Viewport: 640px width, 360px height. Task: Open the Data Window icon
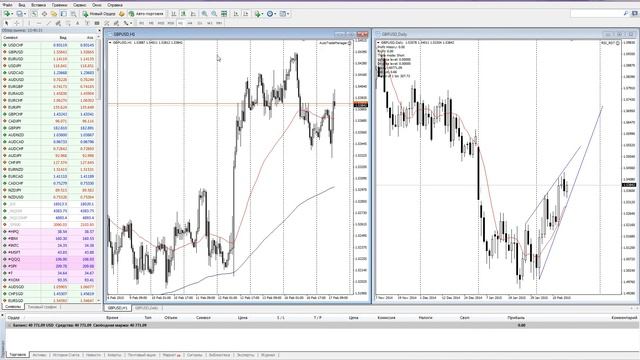[44, 13]
